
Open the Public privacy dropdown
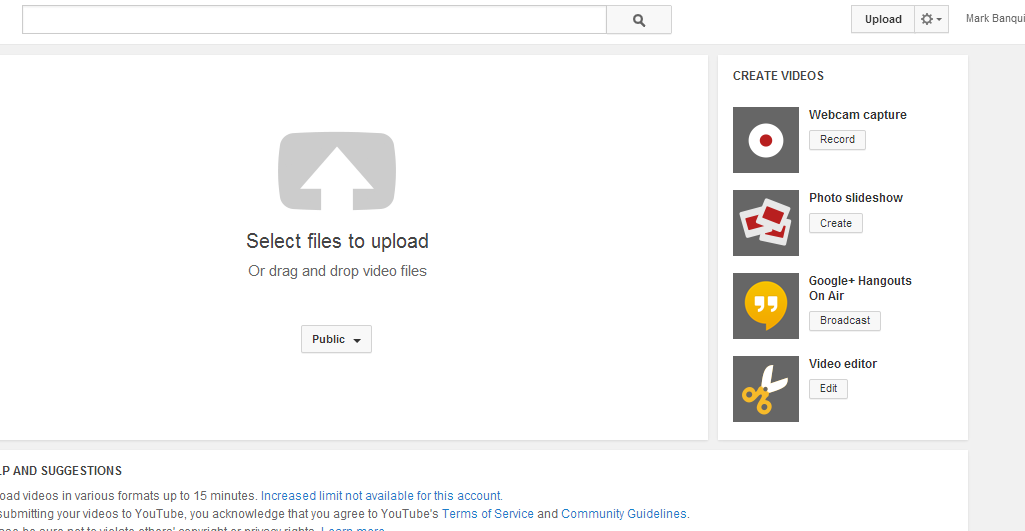pos(336,339)
